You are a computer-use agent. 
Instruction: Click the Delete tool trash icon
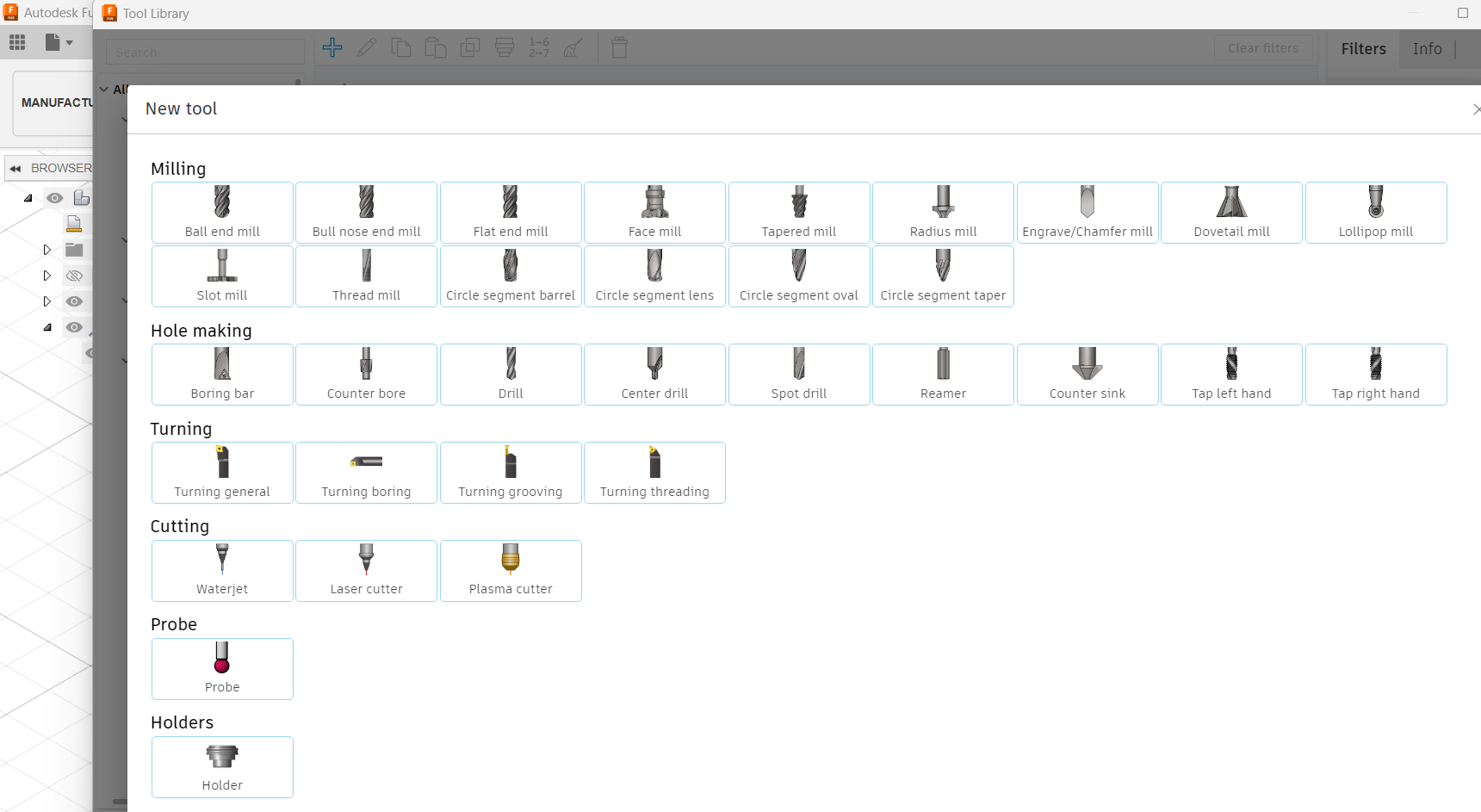click(x=619, y=47)
